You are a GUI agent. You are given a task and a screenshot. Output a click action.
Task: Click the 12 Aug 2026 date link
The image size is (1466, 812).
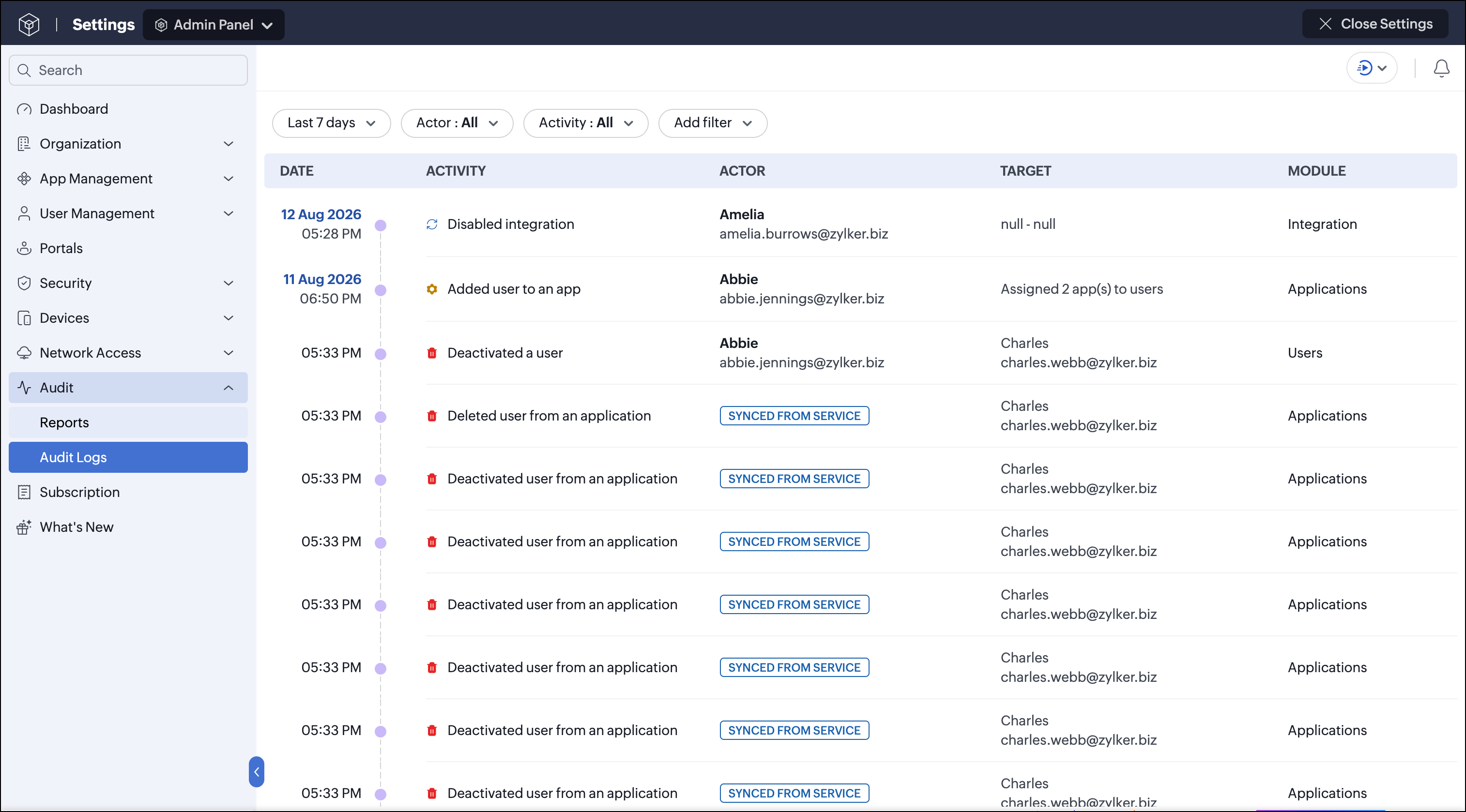click(321, 214)
